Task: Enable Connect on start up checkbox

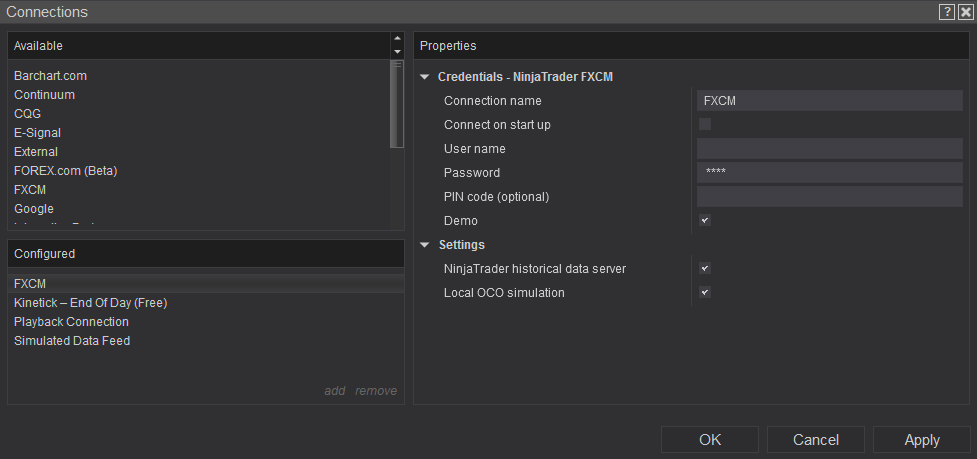Action: (705, 124)
